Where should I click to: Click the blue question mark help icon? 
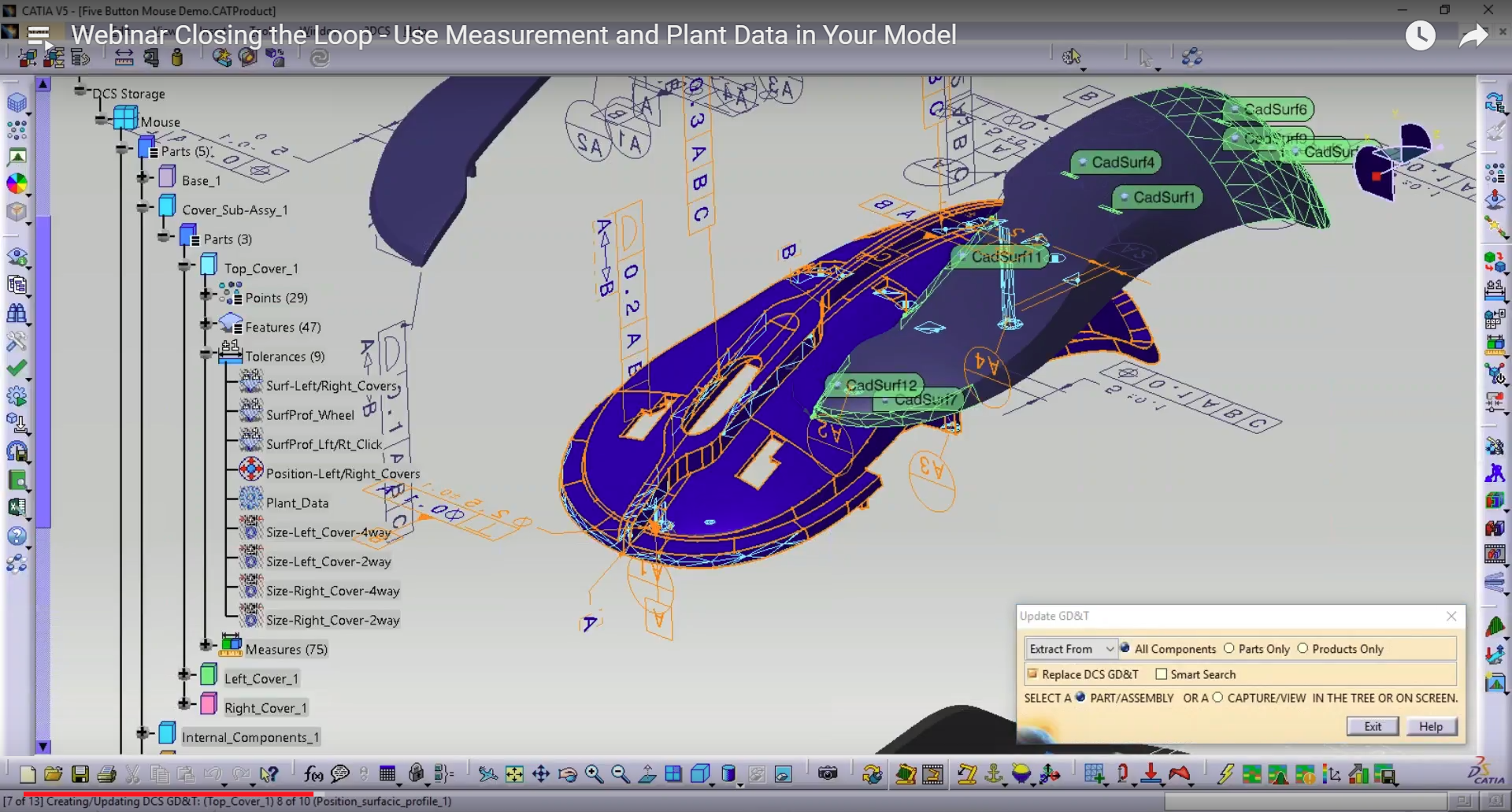click(x=17, y=536)
